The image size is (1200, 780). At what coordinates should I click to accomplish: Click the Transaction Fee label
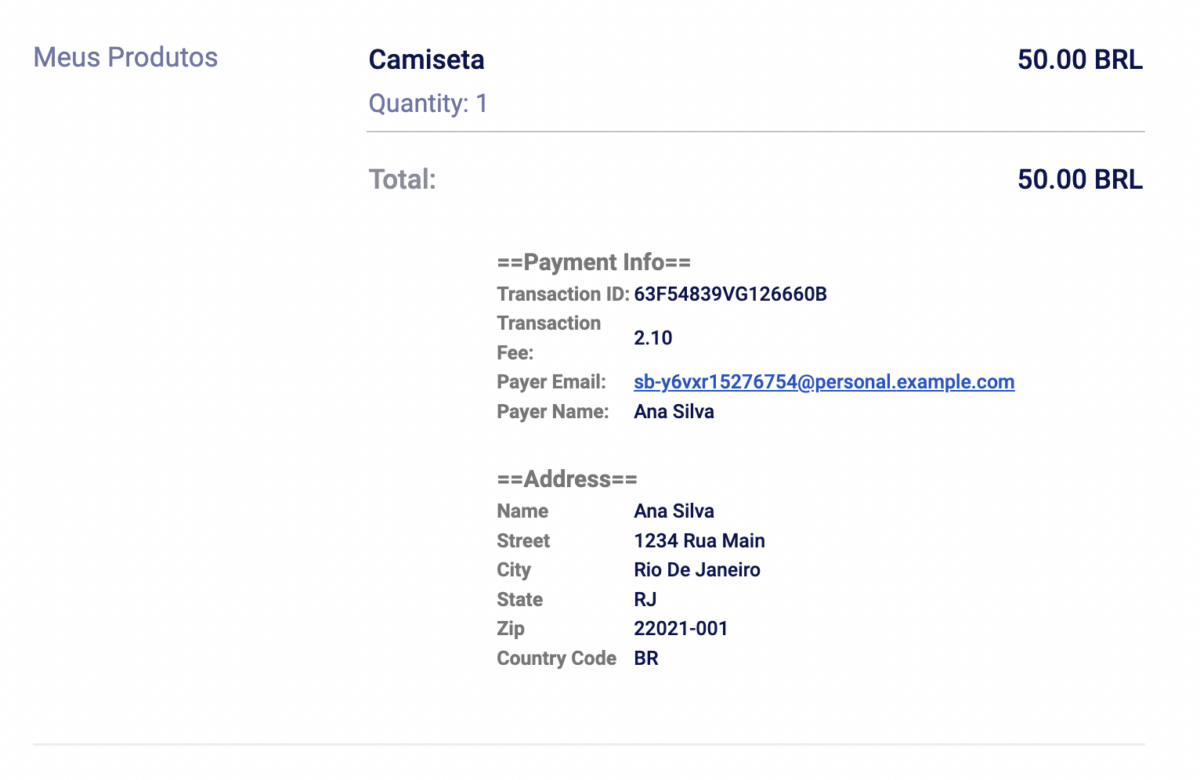(548, 337)
